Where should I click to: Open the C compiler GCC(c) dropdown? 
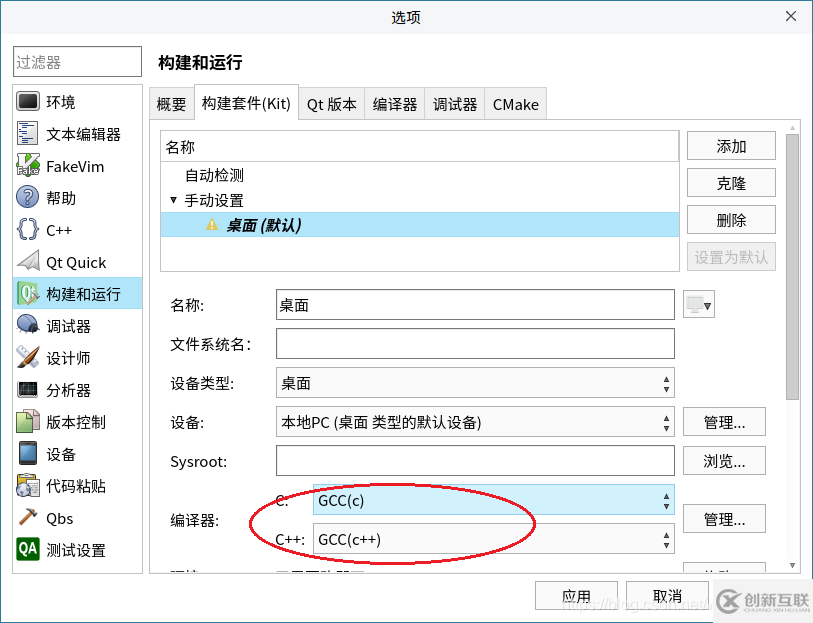tap(494, 500)
